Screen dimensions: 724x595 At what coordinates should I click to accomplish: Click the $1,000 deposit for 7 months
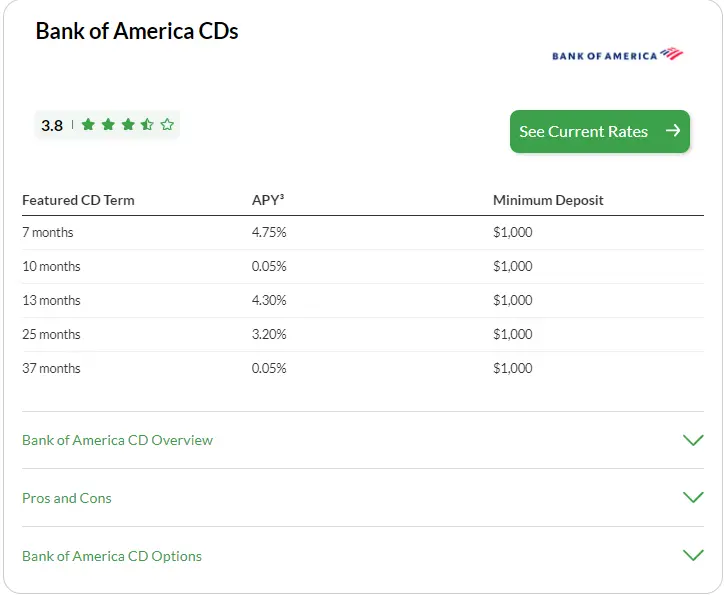513,232
